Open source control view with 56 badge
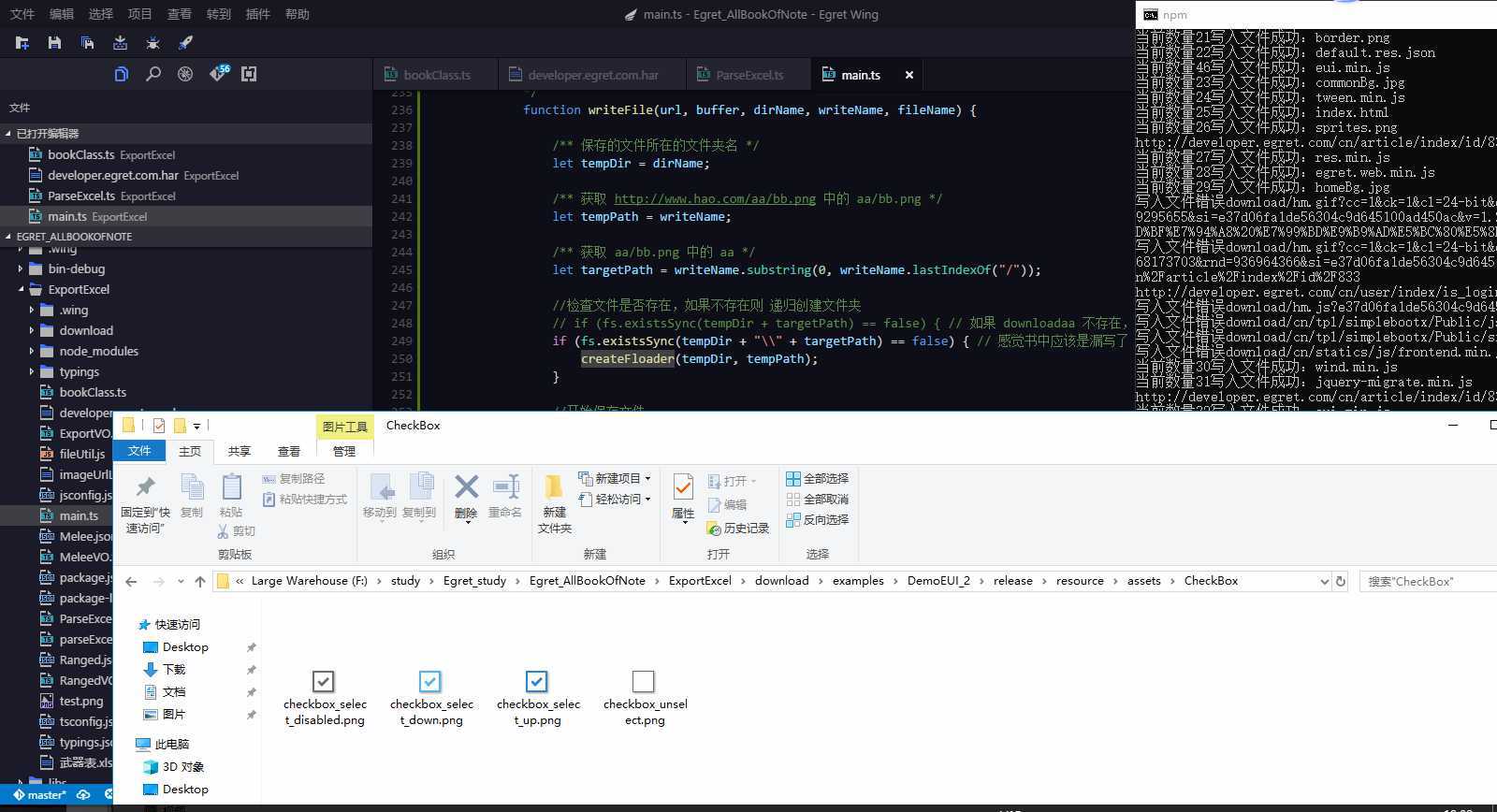 point(219,73)
